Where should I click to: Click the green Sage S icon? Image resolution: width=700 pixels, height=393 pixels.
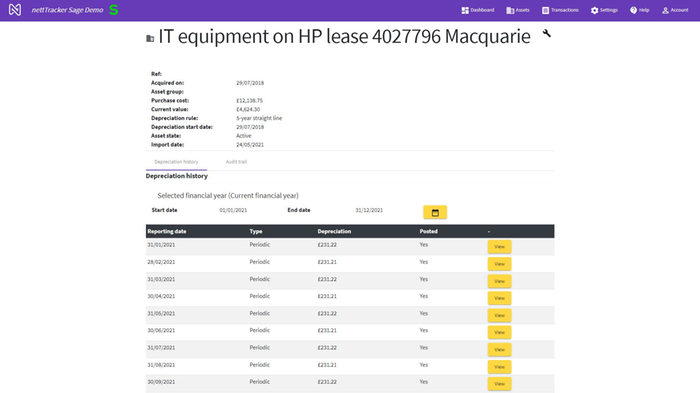[x=114, y=10]
